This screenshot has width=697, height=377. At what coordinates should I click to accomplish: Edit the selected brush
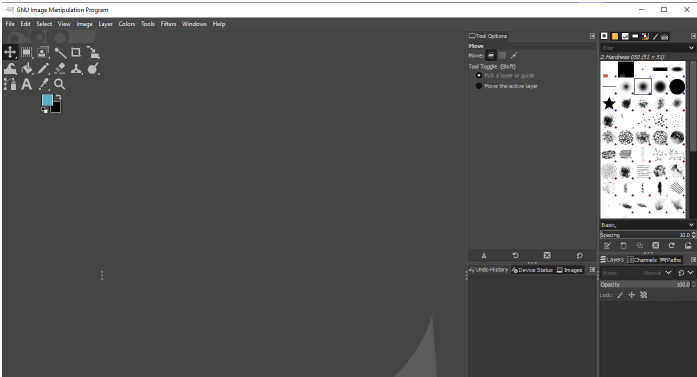pyautogui.click(x=607, y=245)
